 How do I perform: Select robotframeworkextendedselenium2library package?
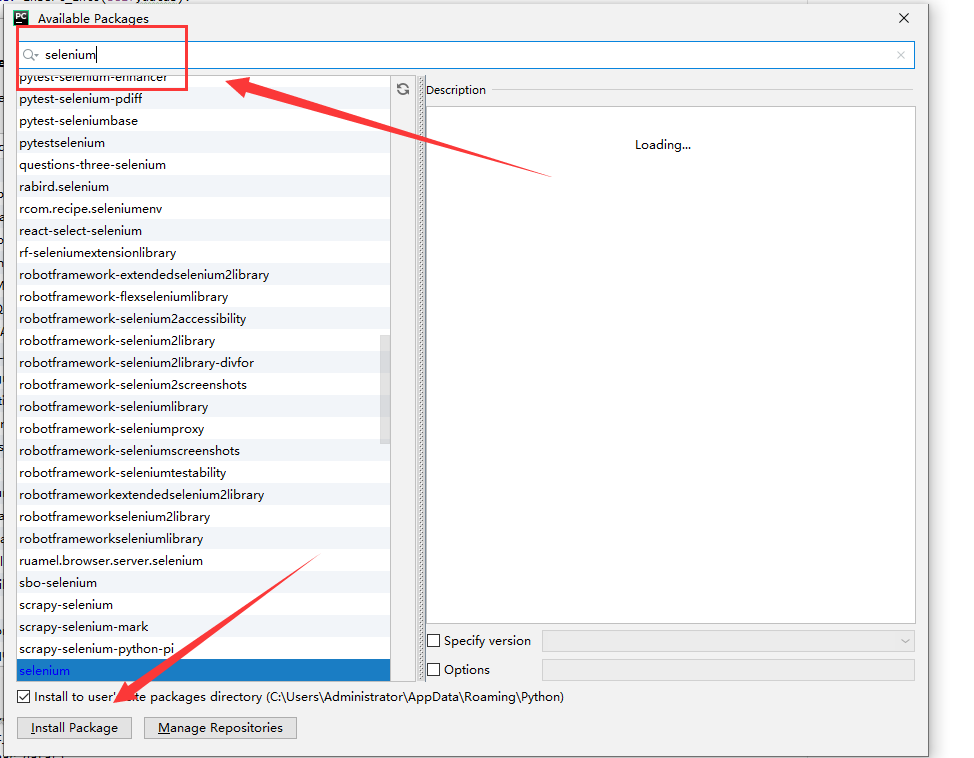(204, 495)
